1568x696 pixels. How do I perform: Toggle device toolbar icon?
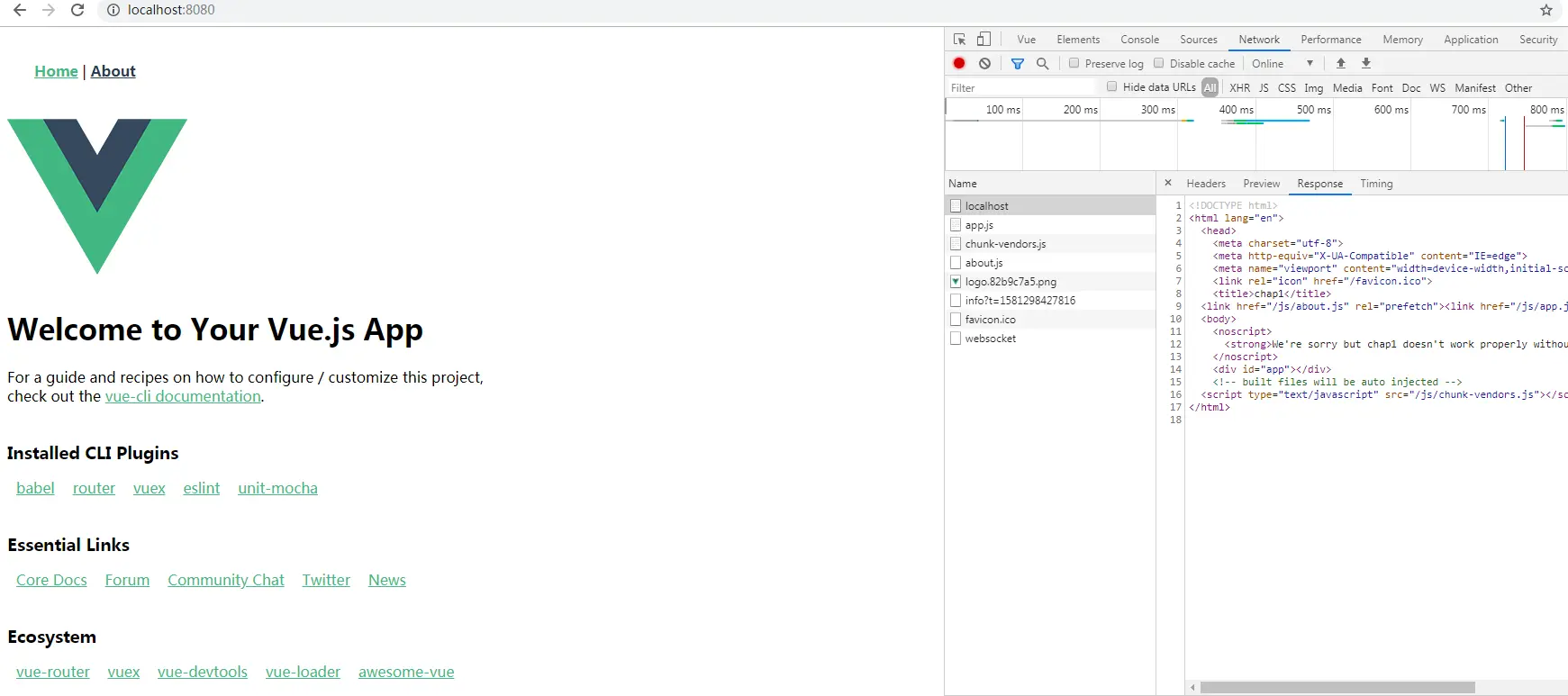click(984, 40)
